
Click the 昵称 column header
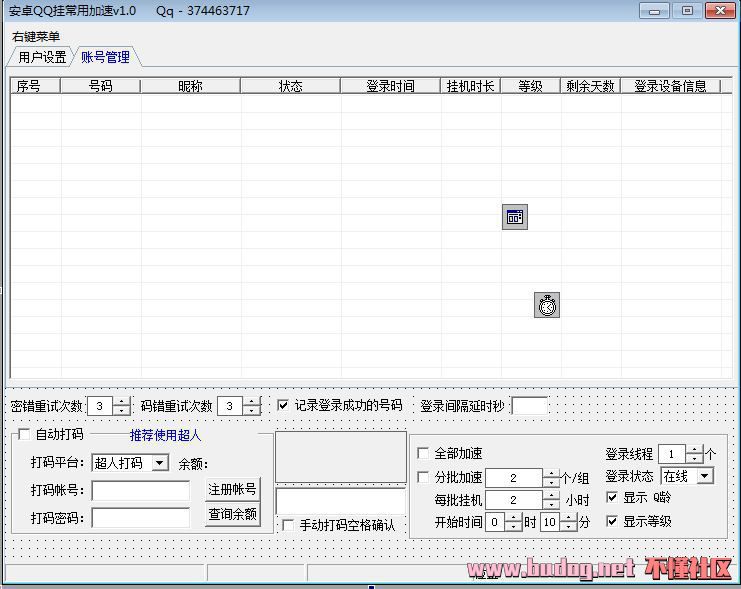point(190,86)
